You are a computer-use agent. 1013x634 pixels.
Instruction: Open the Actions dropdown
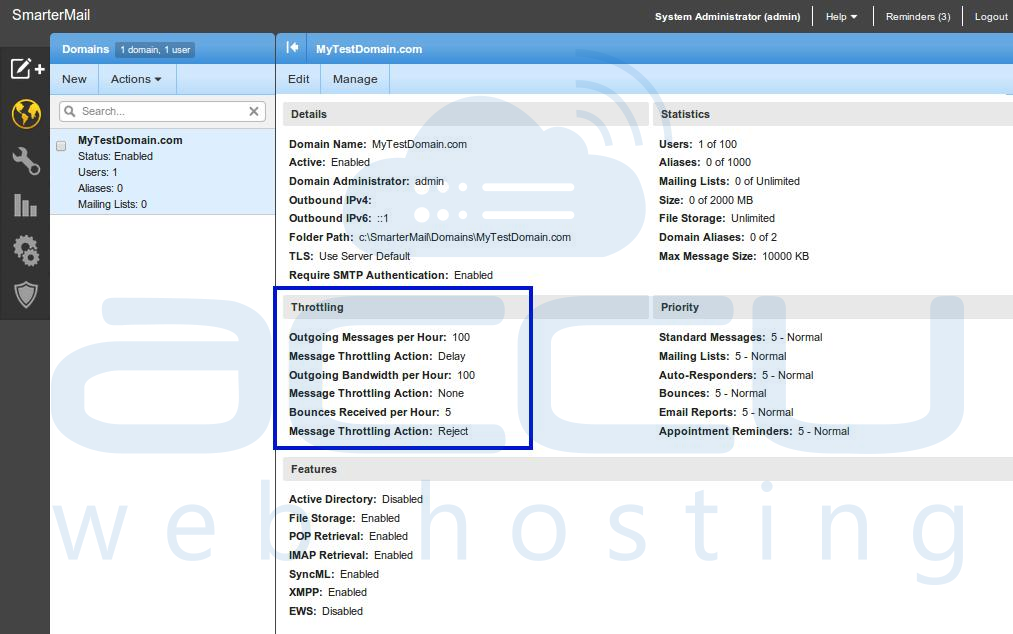coord(136,79)
